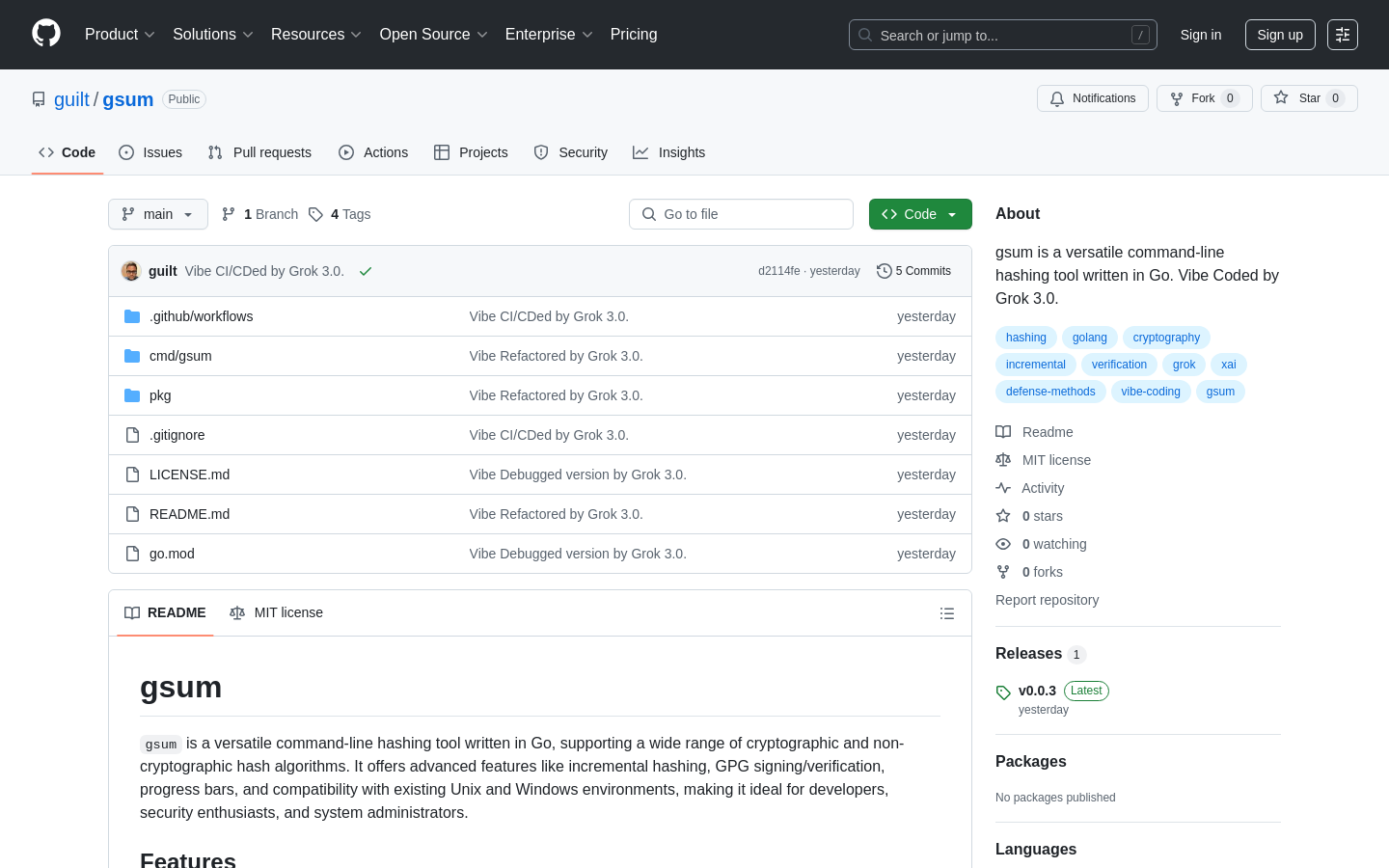
Task: Open the 5 Commits history
Action: click(x=913, y=271)
